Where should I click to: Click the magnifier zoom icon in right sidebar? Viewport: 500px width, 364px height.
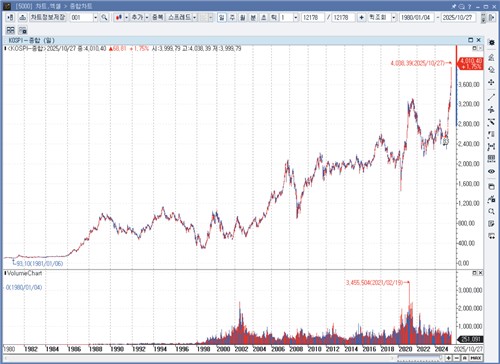[491, 211]
